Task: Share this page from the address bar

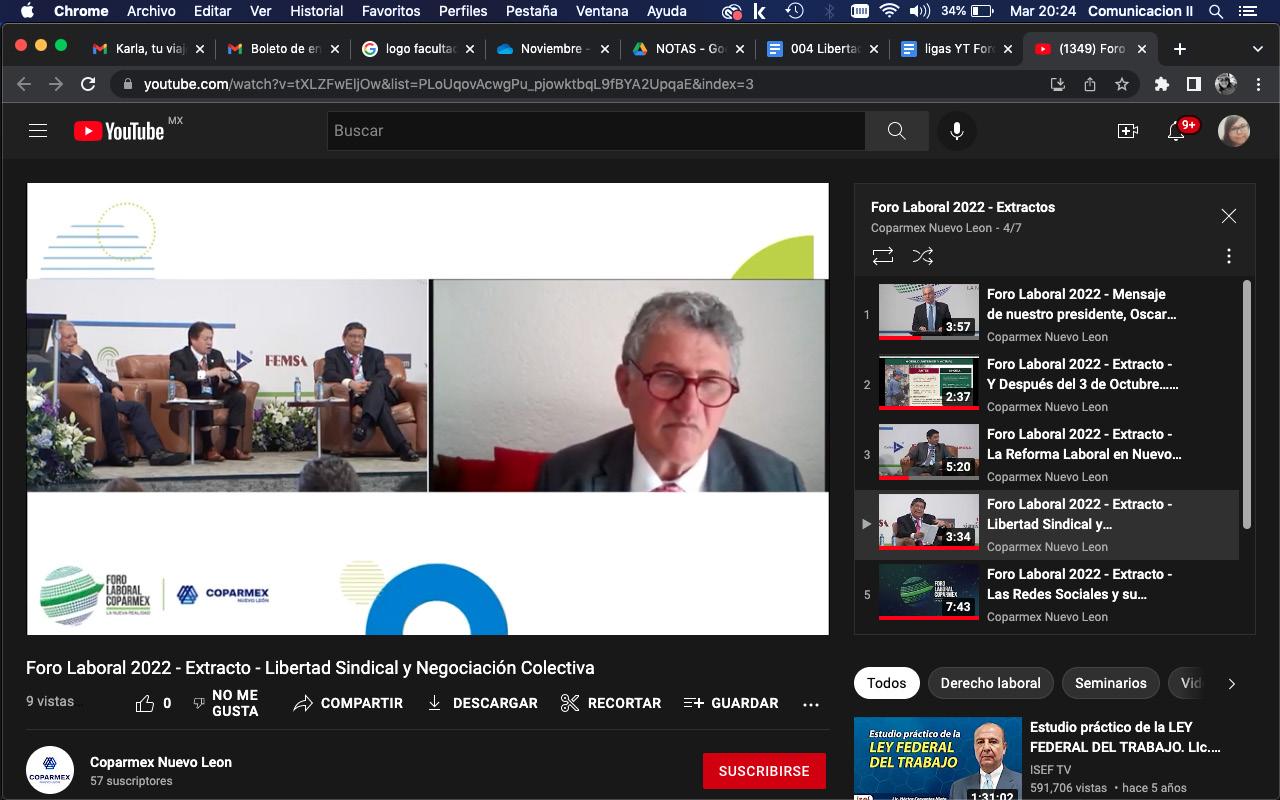Action: click(x=1090, y=84)
